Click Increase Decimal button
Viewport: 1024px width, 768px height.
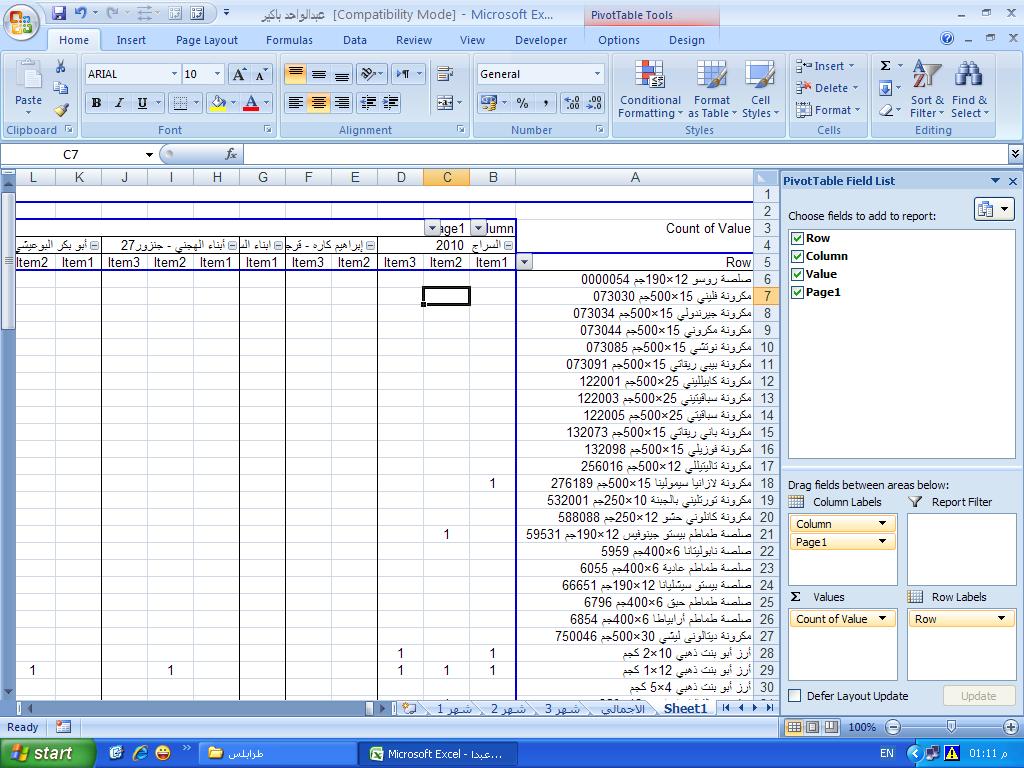point(571,103)
